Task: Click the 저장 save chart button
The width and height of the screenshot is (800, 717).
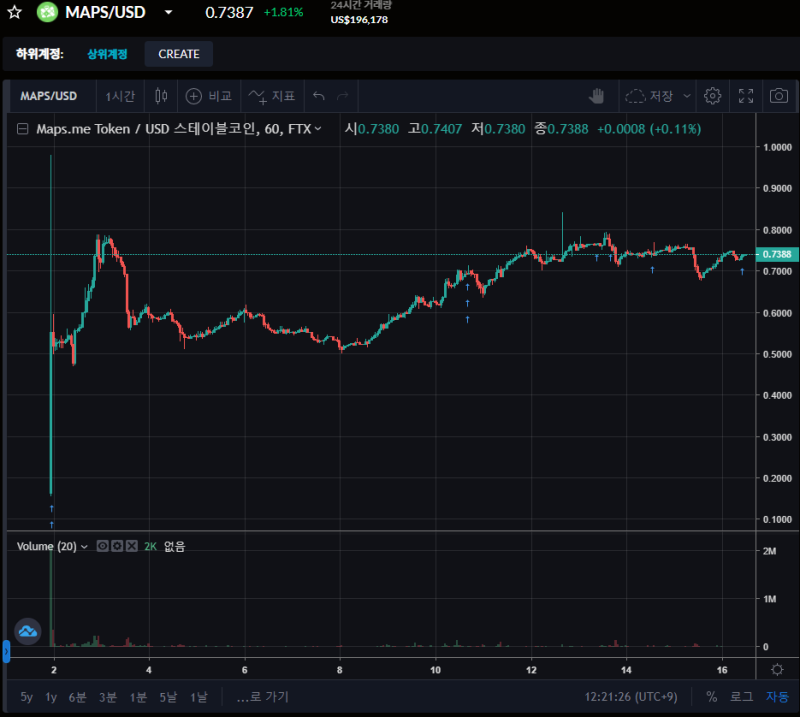Action: click(x=649, y=96)
